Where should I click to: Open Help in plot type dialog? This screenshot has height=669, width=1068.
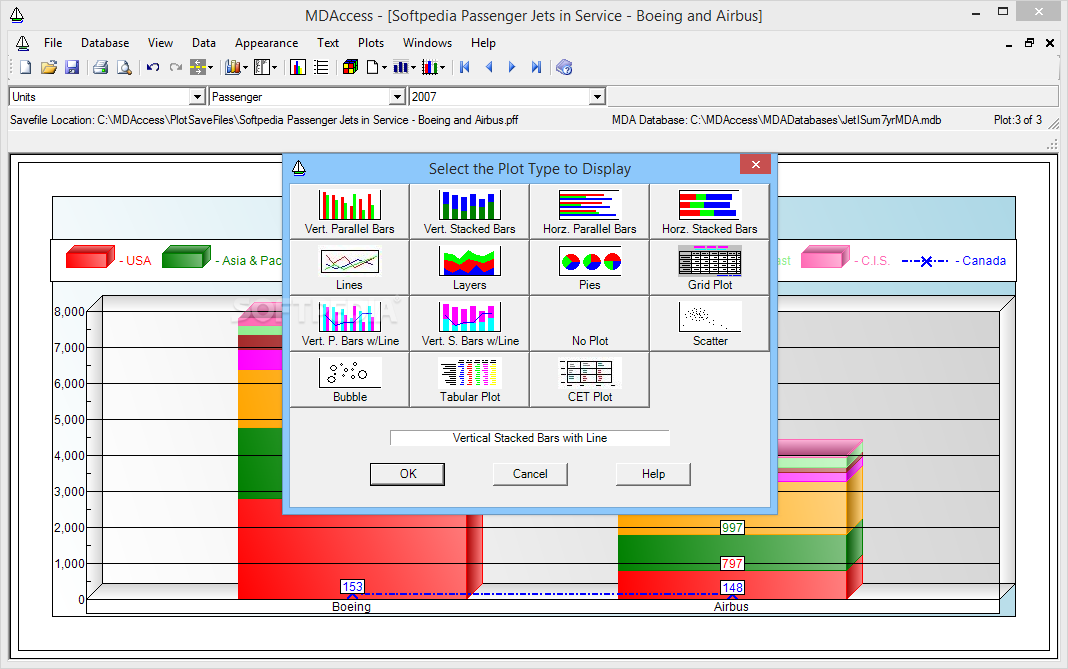click(x=653, y=474)
